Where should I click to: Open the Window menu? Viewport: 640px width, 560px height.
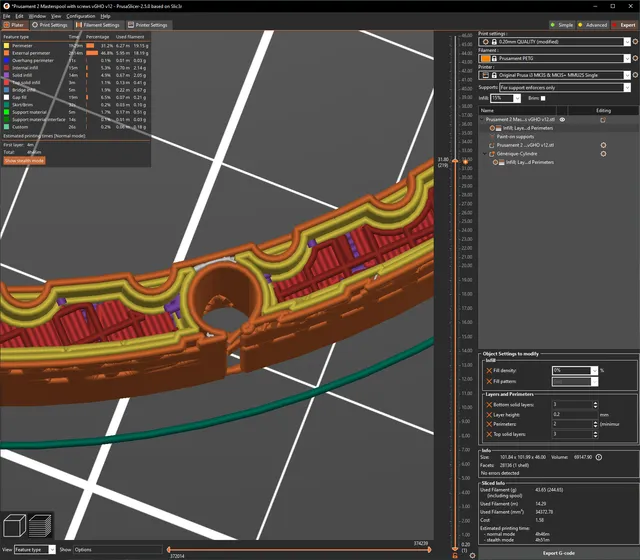(x=37, y=16)
